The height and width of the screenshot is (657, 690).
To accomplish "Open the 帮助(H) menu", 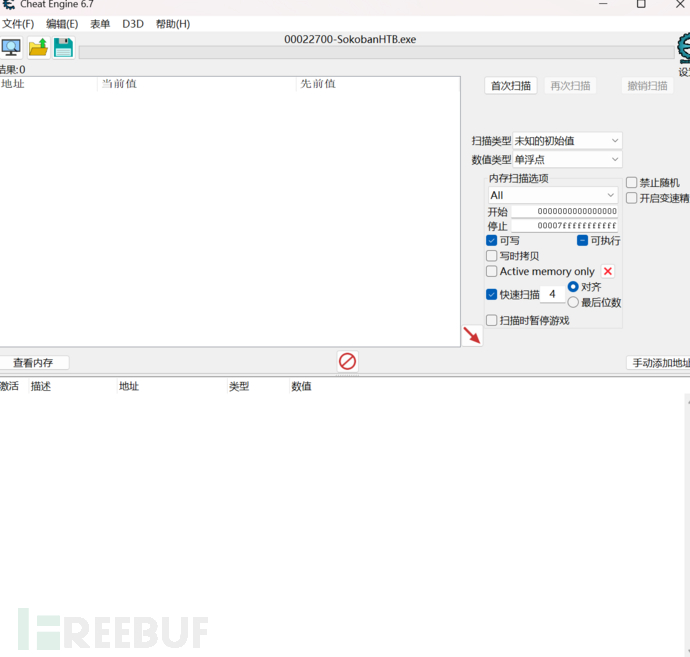I will pos(173,24).
